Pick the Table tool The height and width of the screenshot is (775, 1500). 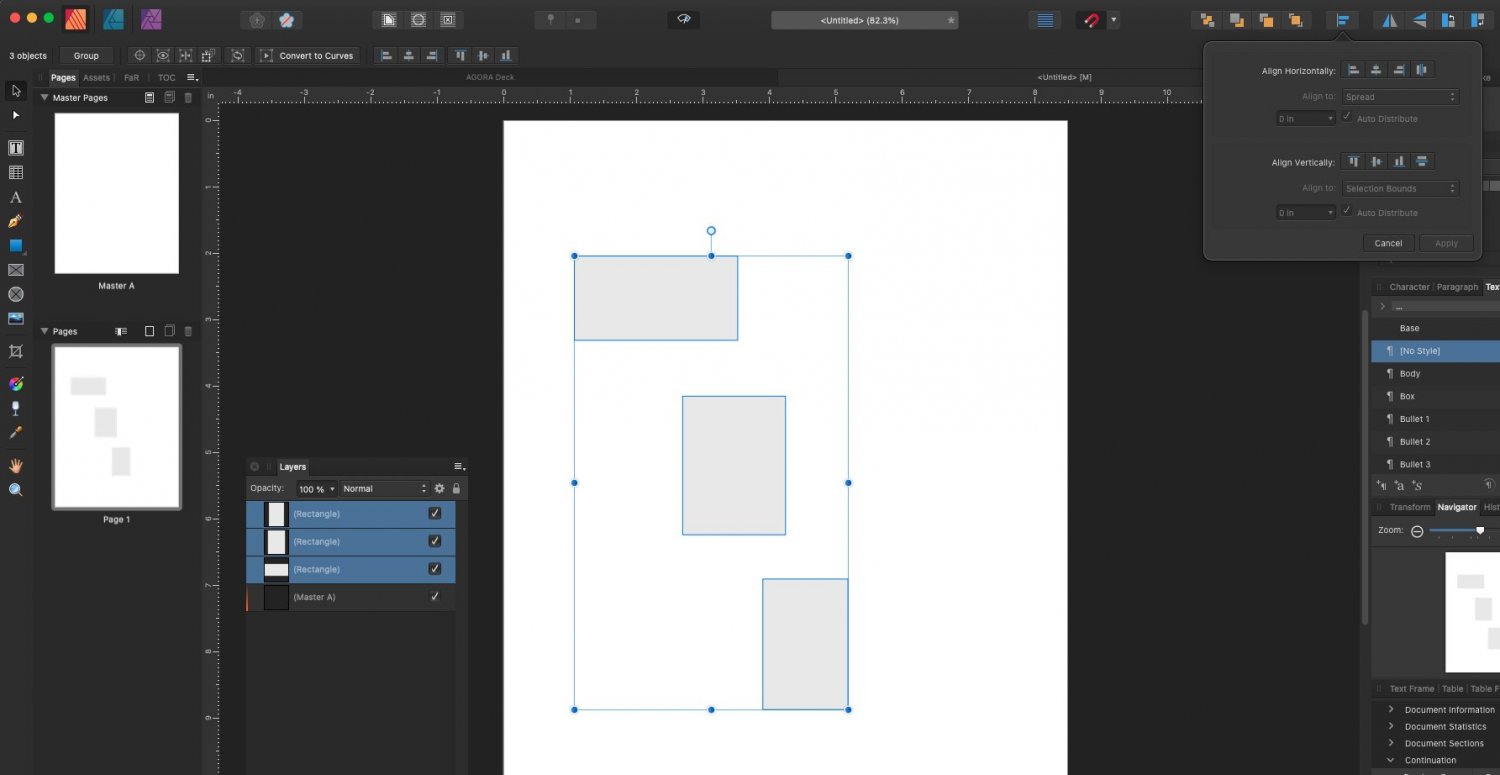[15, 172]
